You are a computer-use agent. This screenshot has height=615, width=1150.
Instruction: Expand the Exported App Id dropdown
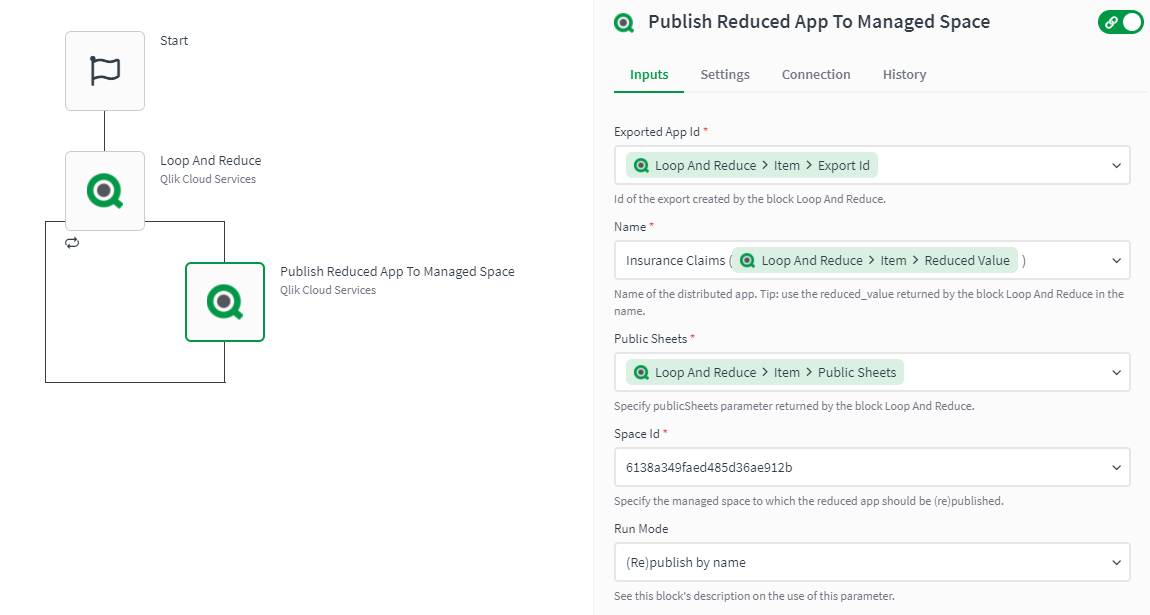tap(1117, 165)
